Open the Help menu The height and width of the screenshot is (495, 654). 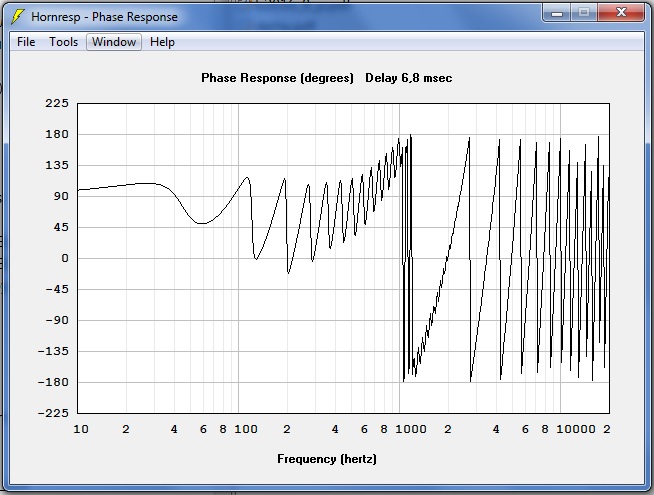click(x=162, y=42)
